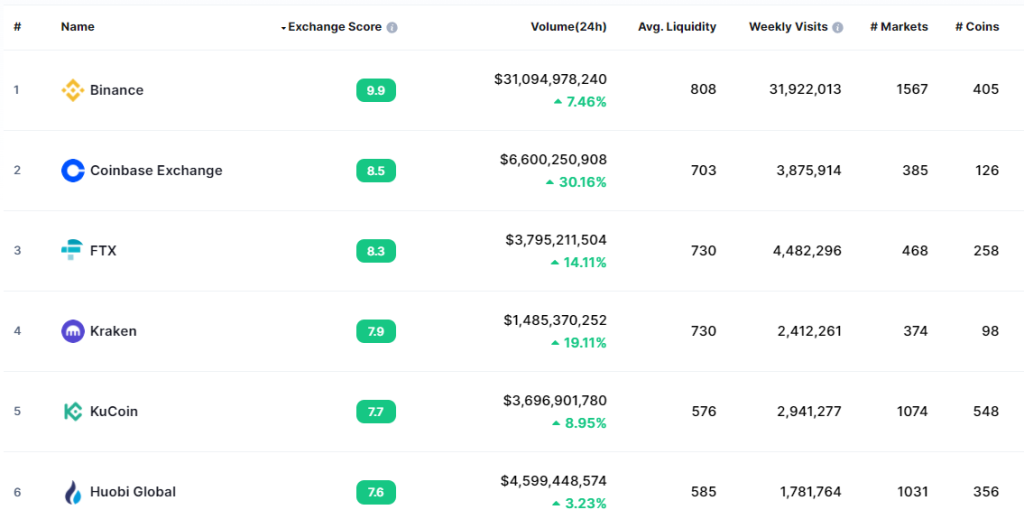Click Huobi weekly visits 1,781,764
The width and height of the screenshot is (1024, 519).
coord(810,492)
